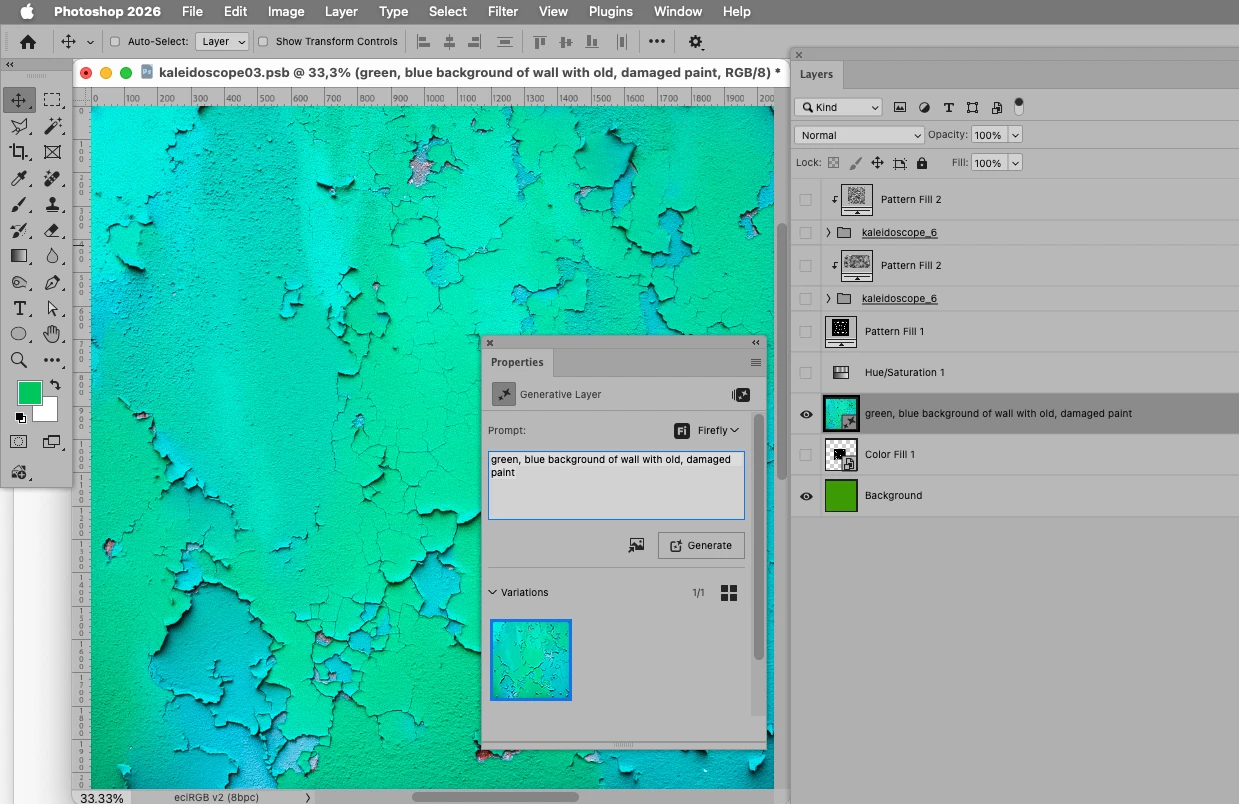The height and width of the screenshot is (804, 1239).
Task: Reset default foreground and background colors
Action: pos(20,418)
